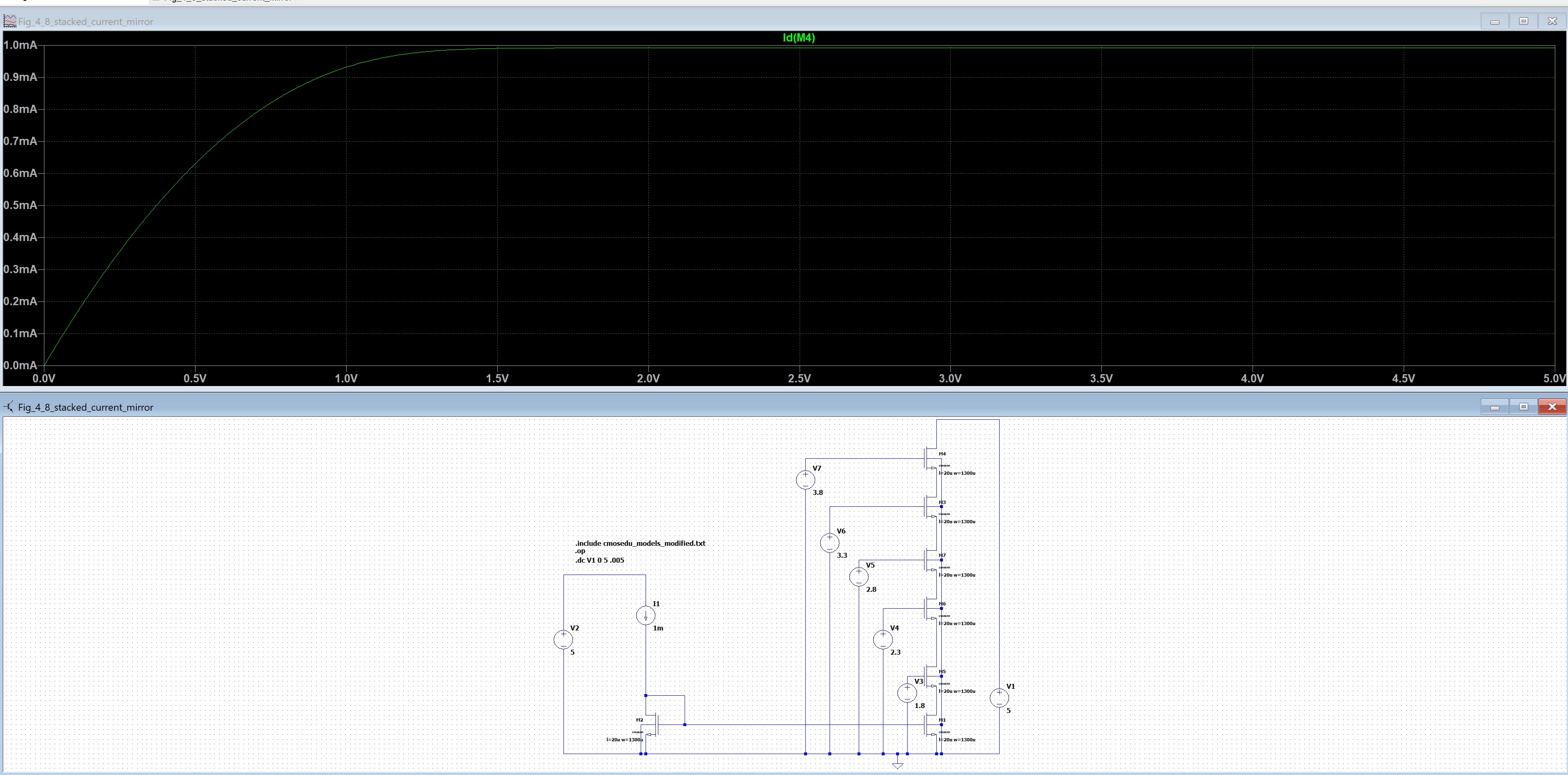The width and height of the screenshot is (1568, 775).
Task: Click the schematic window title text
Action: click(x=86, y=407)
